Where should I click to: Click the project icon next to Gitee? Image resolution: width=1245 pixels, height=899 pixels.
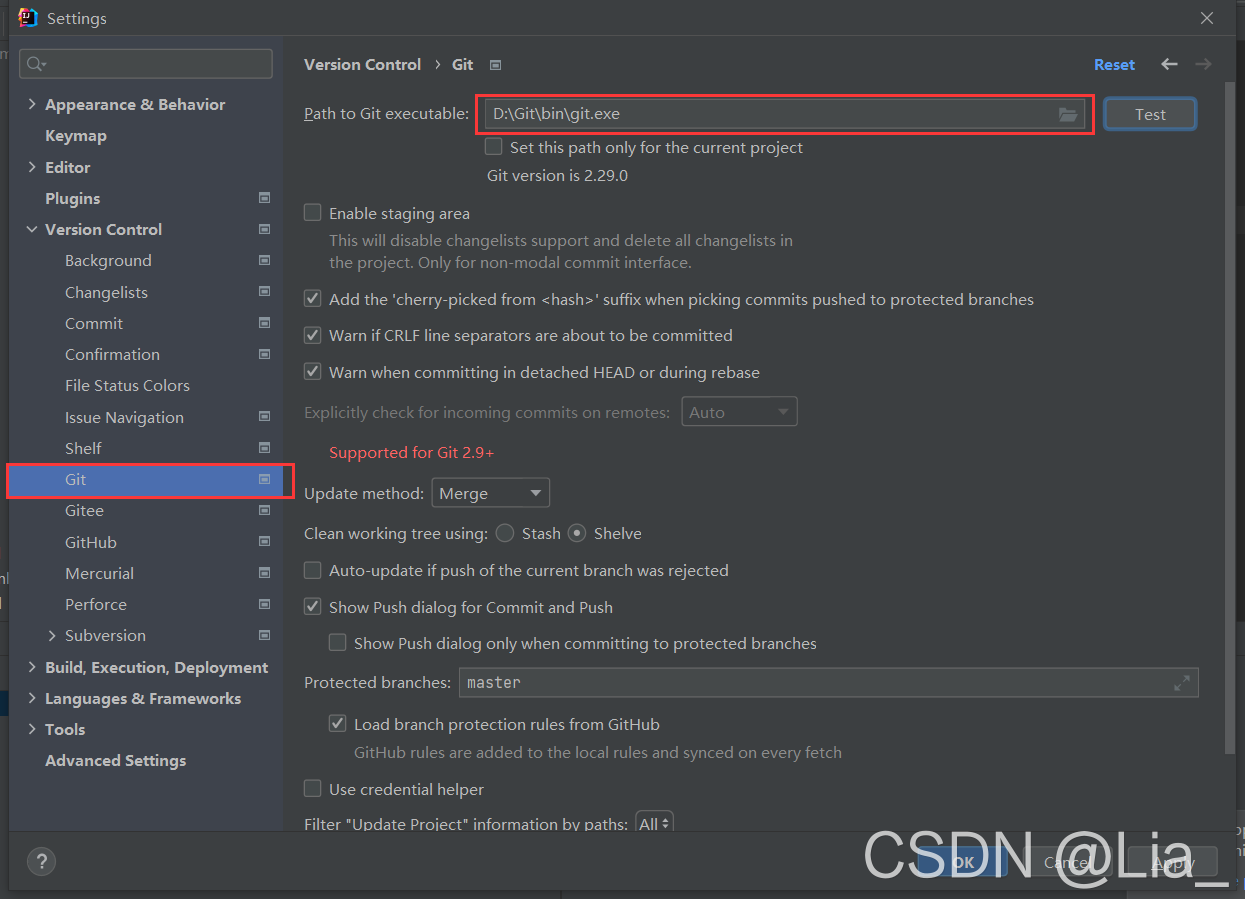pyautogui.click(x=264, y=510)
